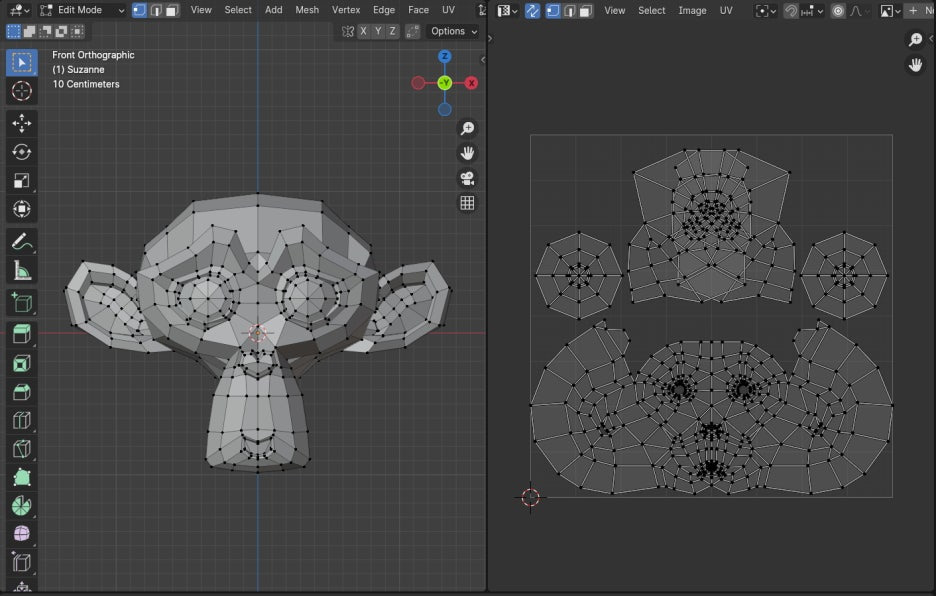
Task: Click the UV editor pan hand icon
Action: point(915,64)
